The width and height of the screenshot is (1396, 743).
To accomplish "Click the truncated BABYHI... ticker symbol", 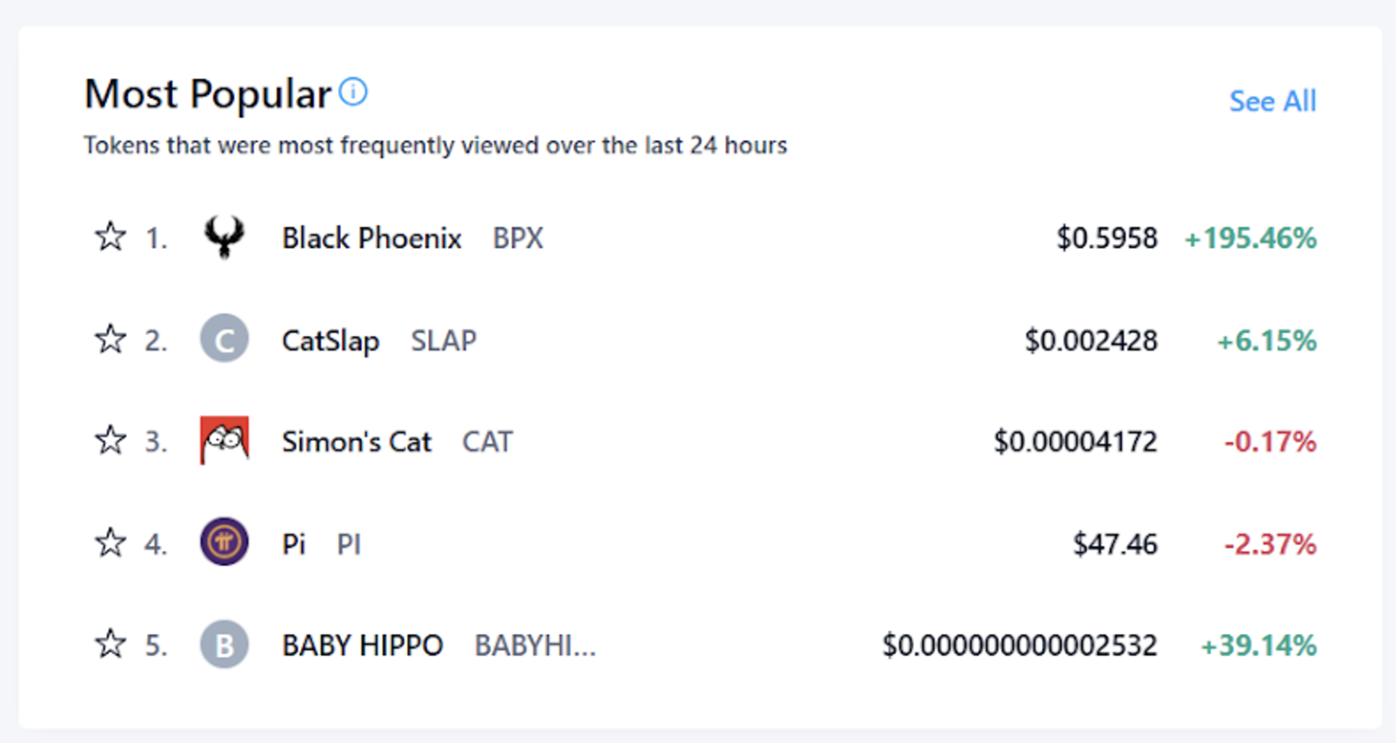I will tap(535, 646).
